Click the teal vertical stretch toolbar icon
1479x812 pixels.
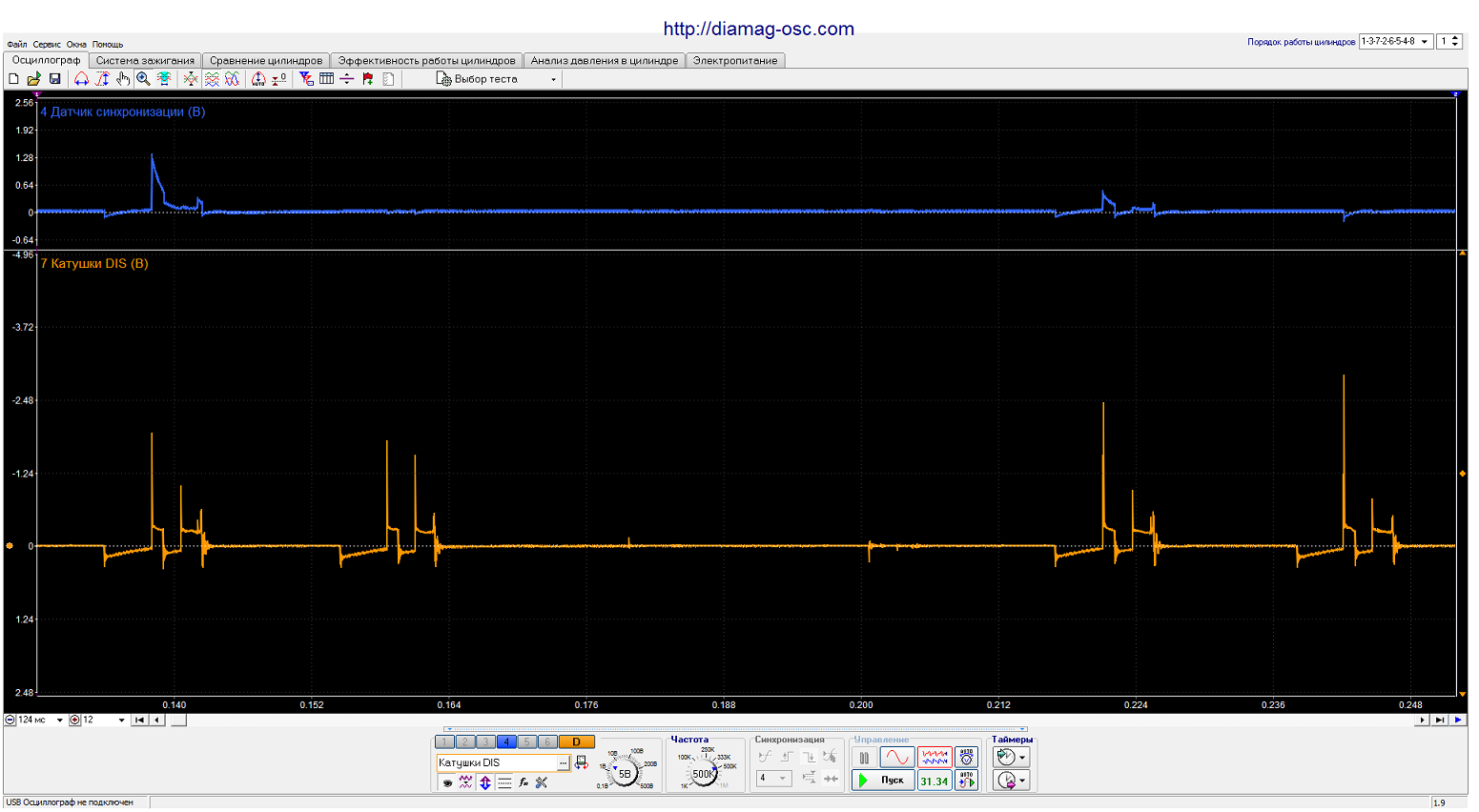pos(164,79)
